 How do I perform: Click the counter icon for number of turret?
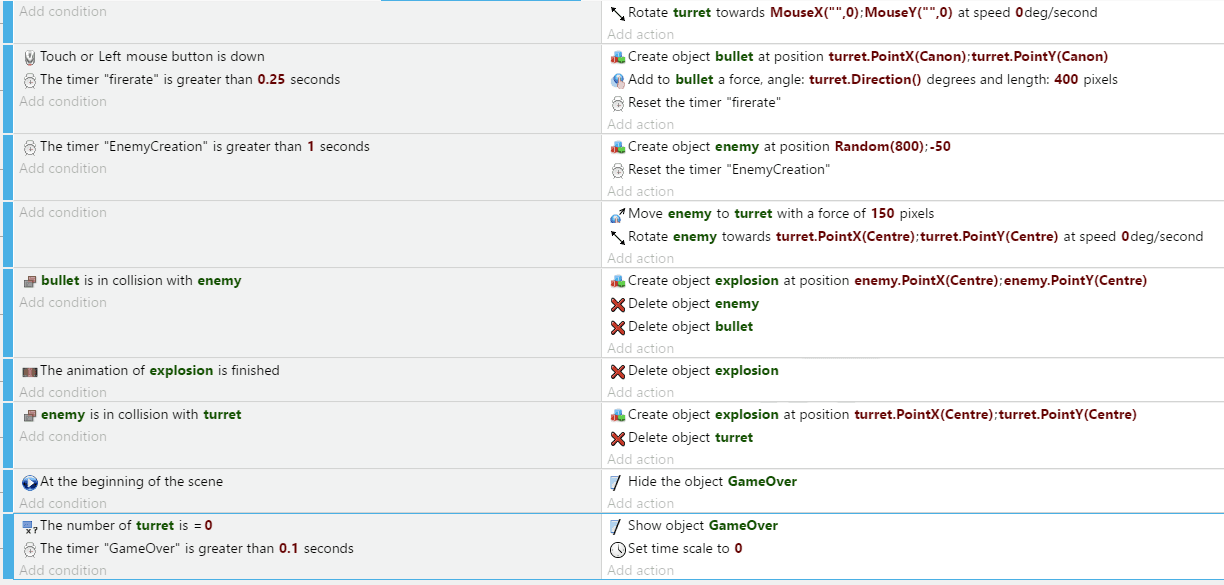point(29,526)
